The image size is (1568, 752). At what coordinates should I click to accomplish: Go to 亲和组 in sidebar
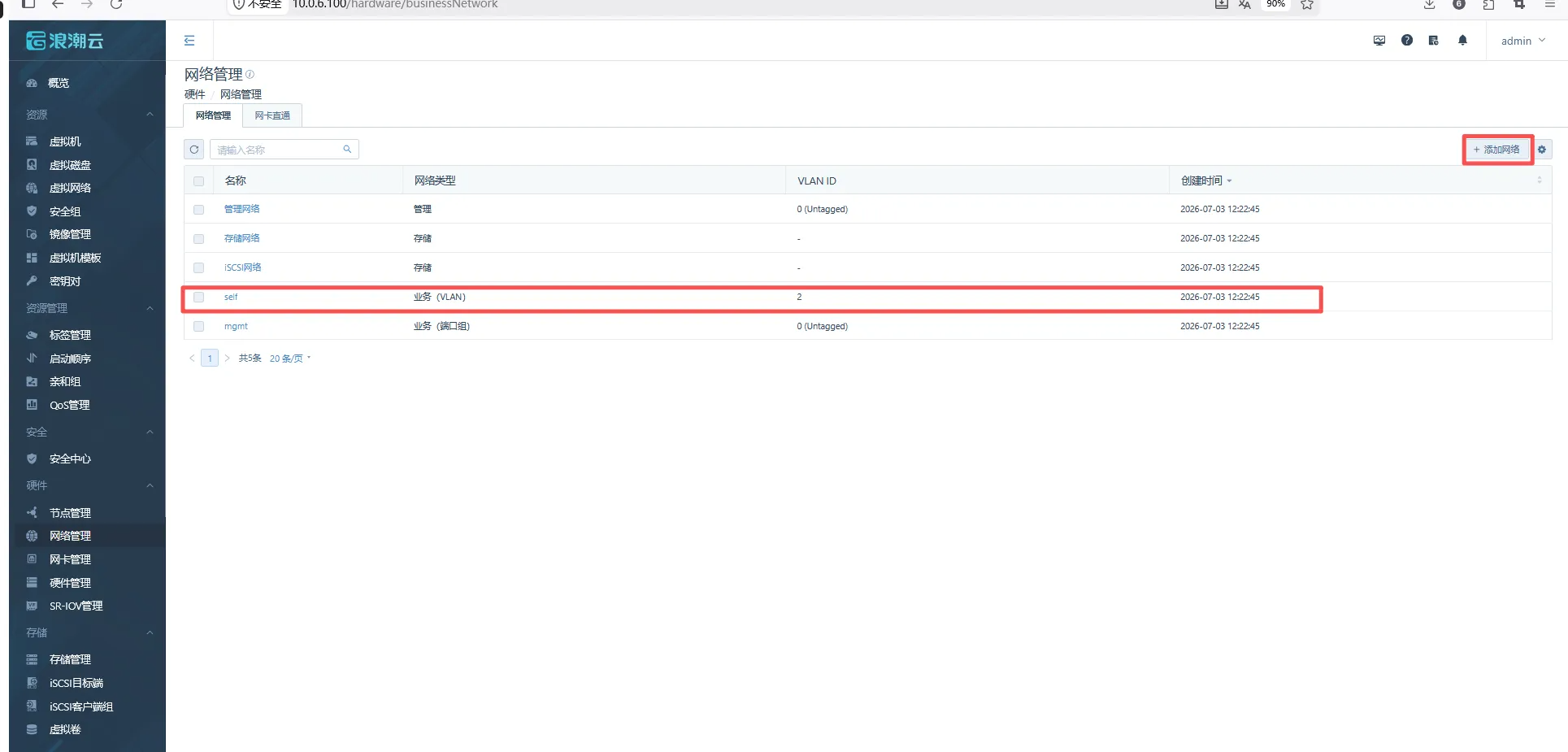coord(65,381)
